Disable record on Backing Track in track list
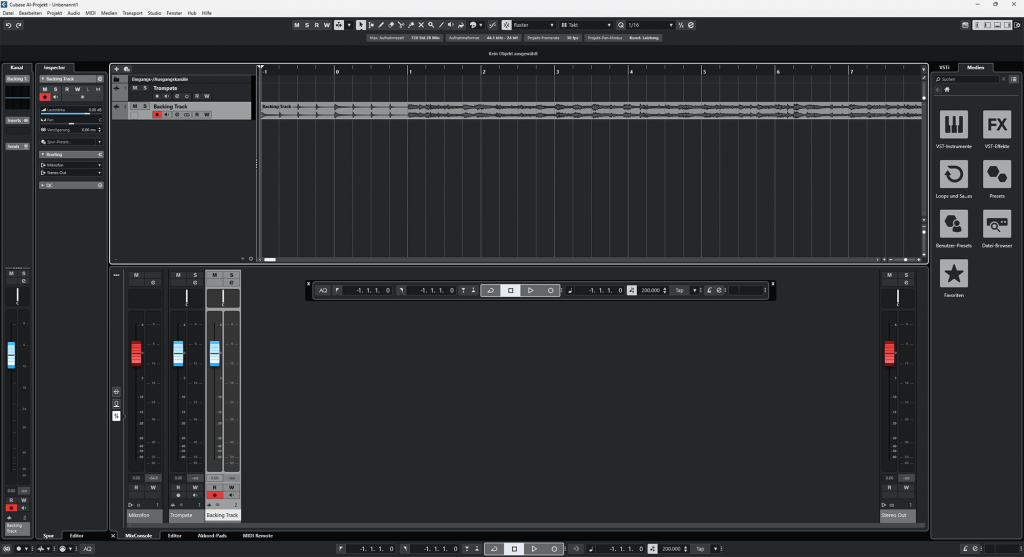 tap(157, 114)
